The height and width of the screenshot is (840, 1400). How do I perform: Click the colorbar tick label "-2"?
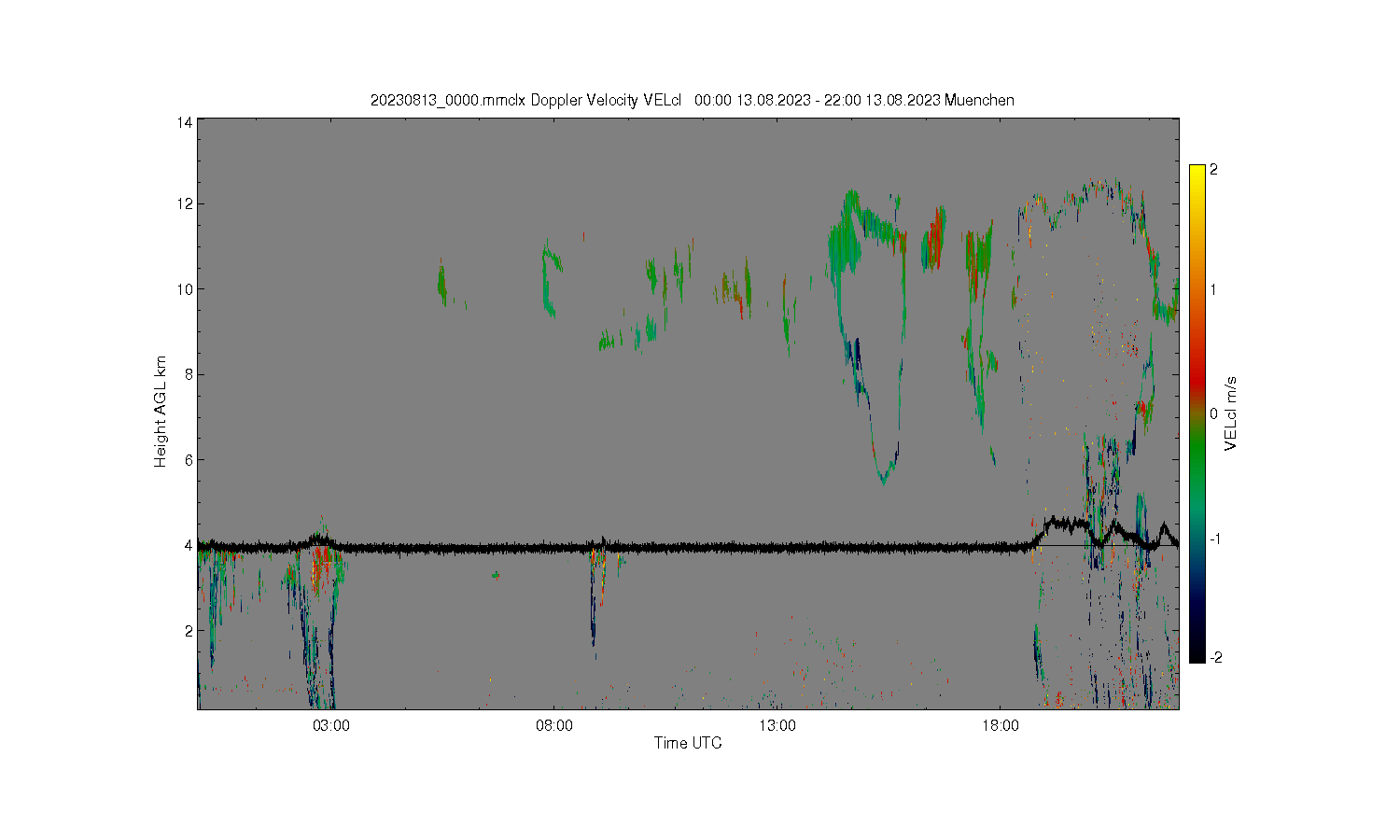tap(1215, 658)
